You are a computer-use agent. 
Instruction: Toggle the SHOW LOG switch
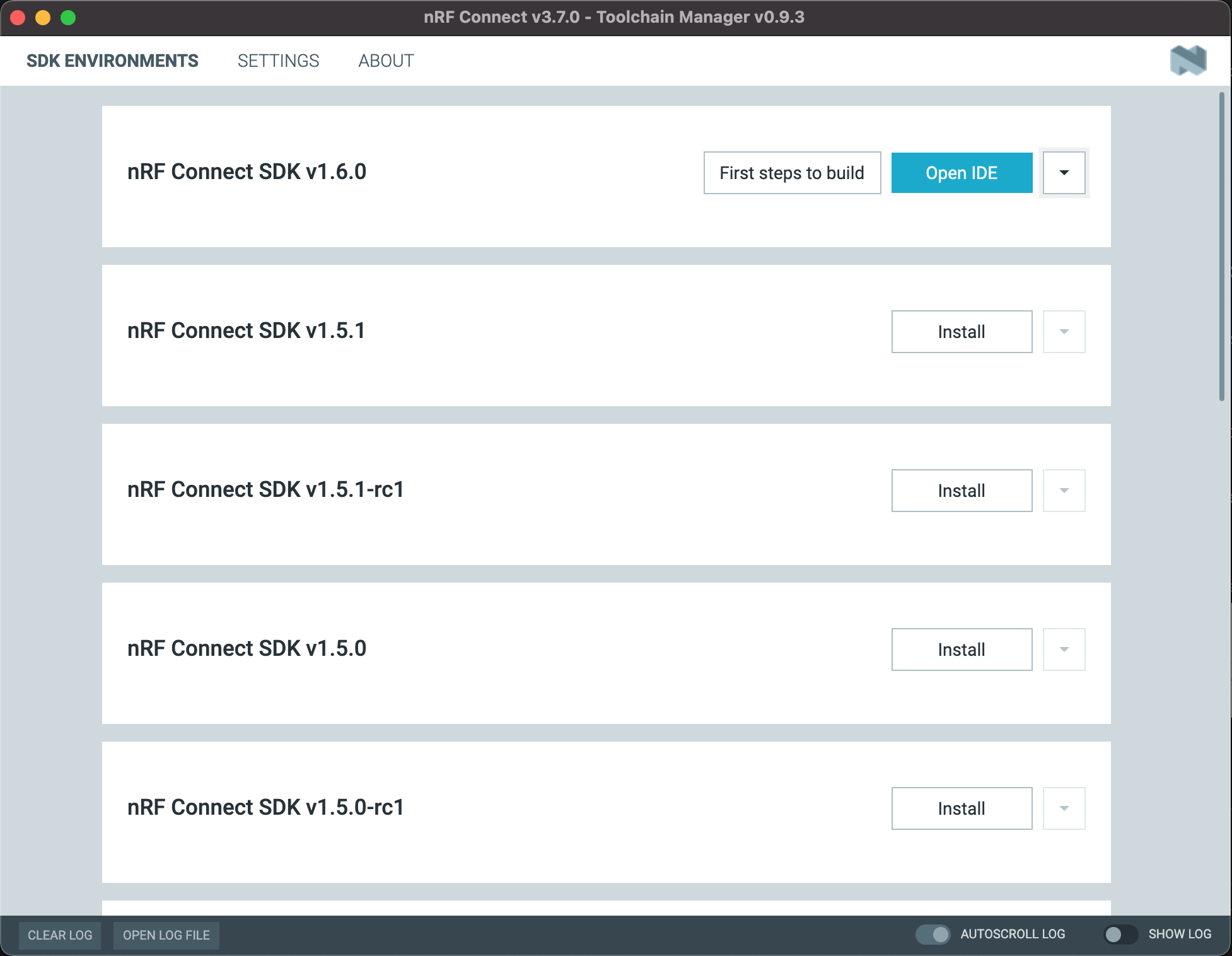(1120, 935)
